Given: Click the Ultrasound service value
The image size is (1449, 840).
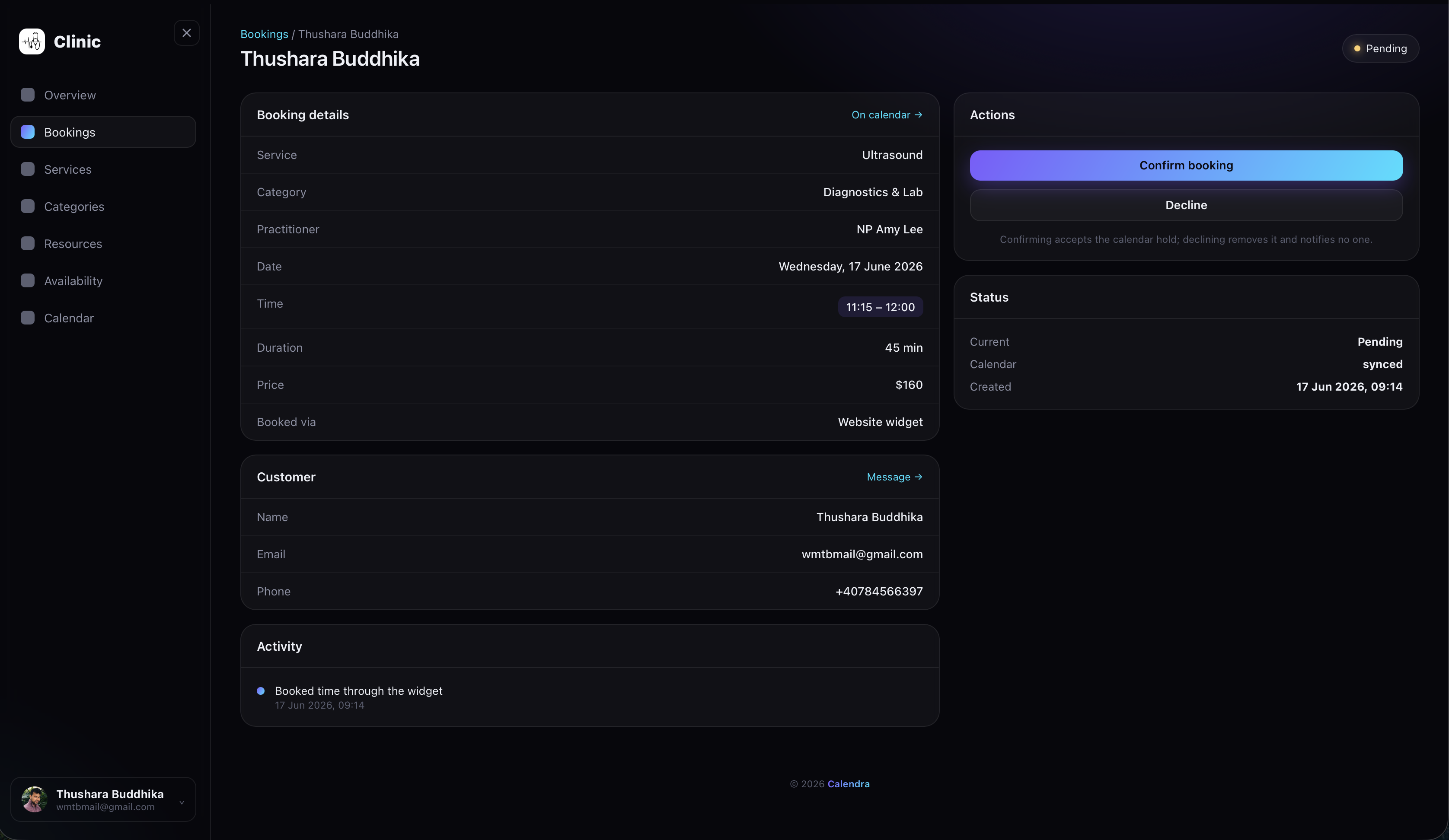Looking at the screenshot, I should pyautogui.click(x=892, y=155).
